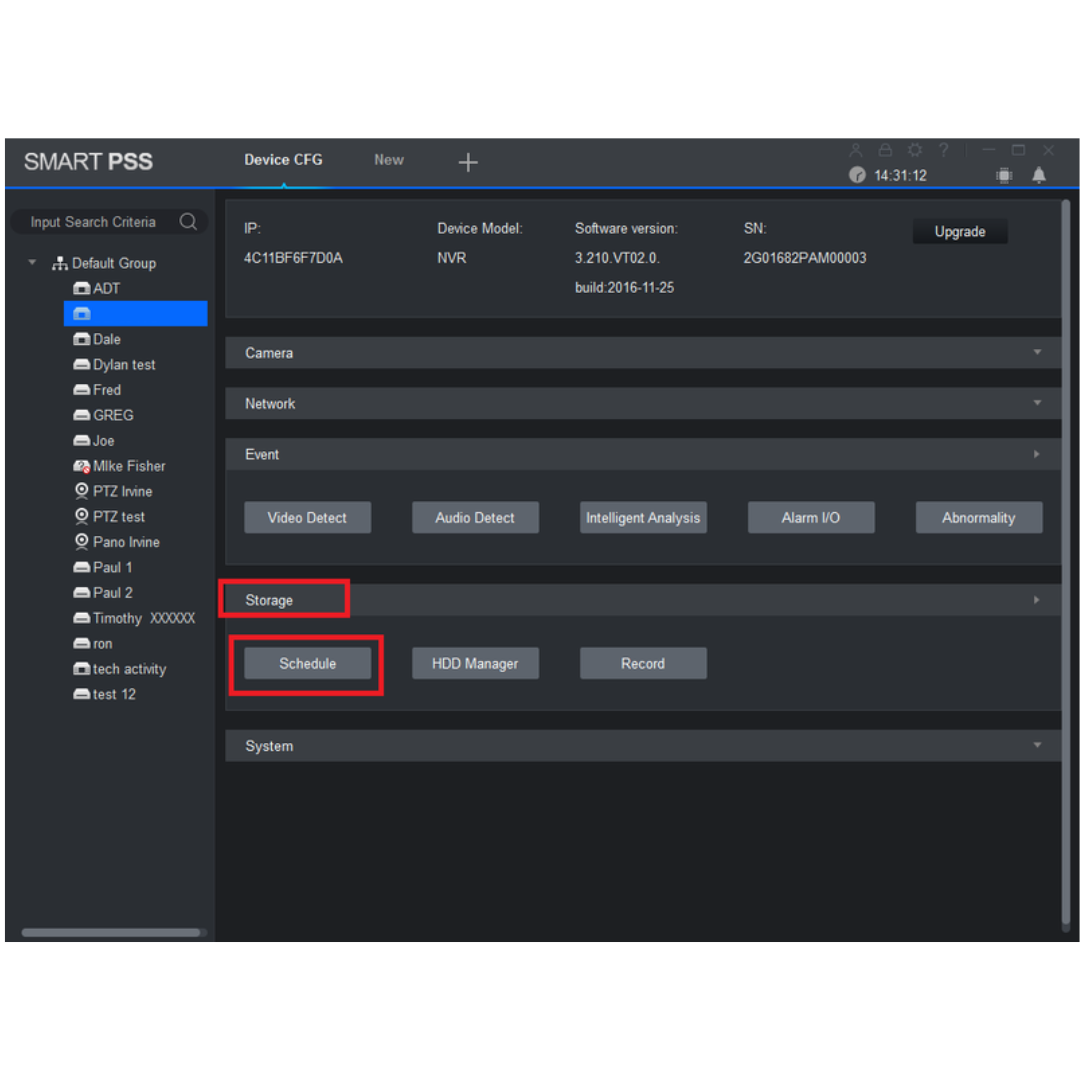Click the Storage section header label
Viewport: 1080px width, 1080px height.
(269, 600)
